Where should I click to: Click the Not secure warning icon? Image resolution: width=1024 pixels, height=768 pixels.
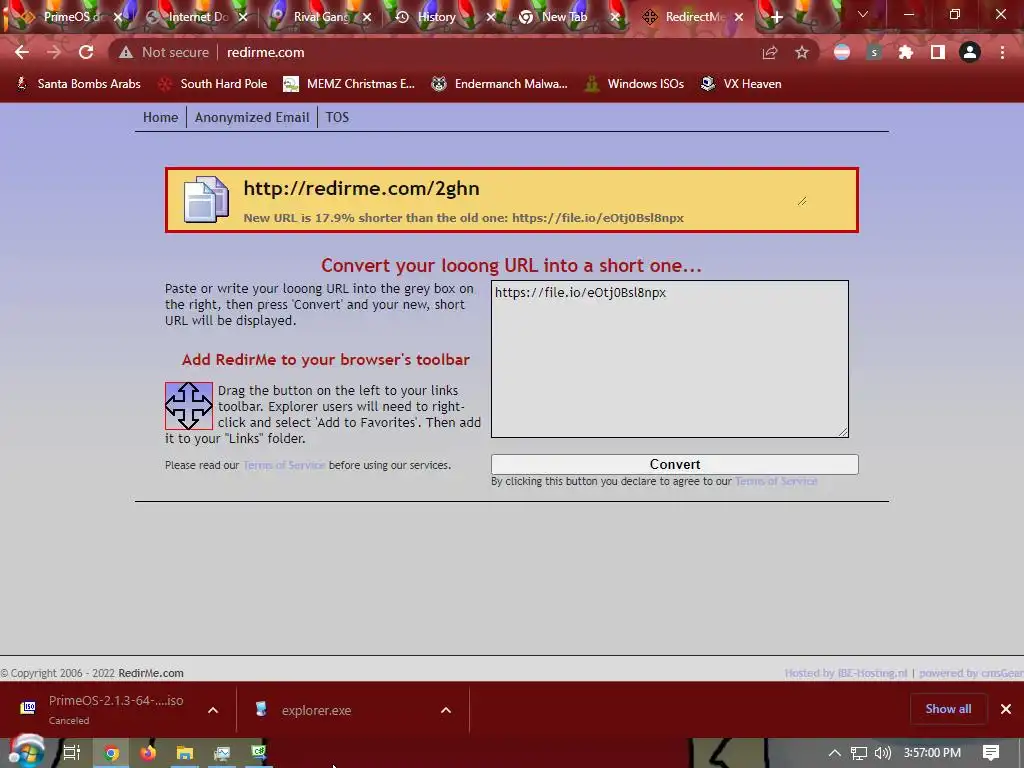coord(126,52)
